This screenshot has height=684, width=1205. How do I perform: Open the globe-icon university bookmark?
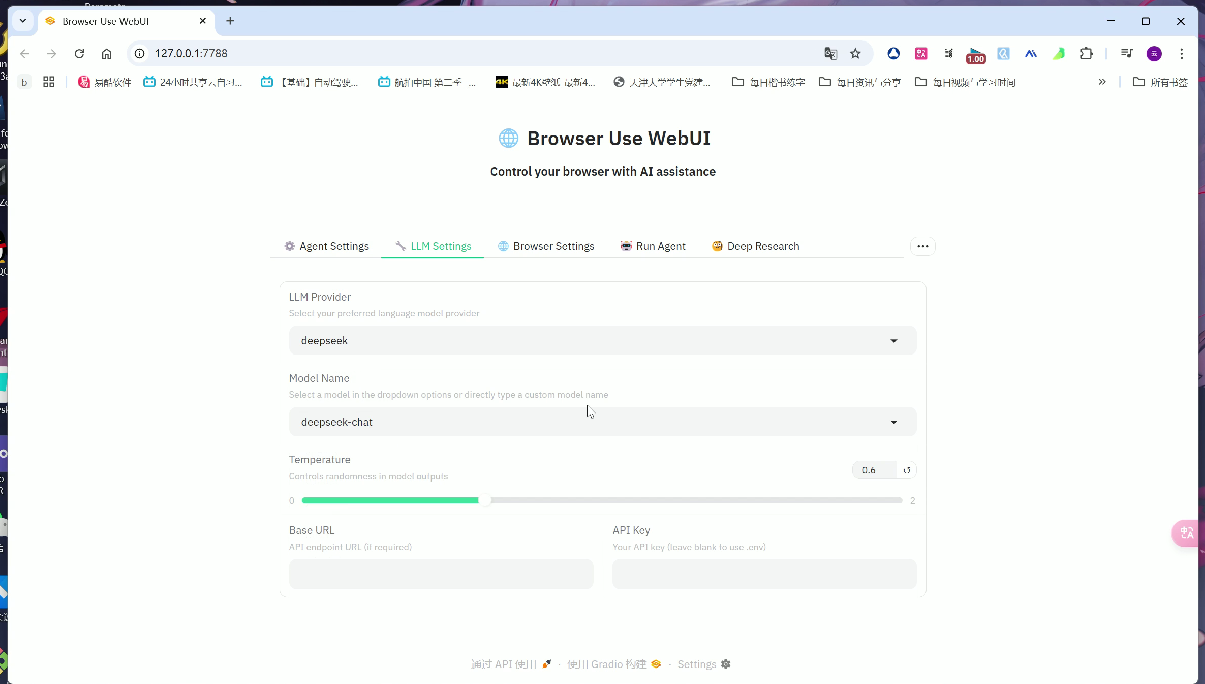pyautogui.click(x=662, y=82)
